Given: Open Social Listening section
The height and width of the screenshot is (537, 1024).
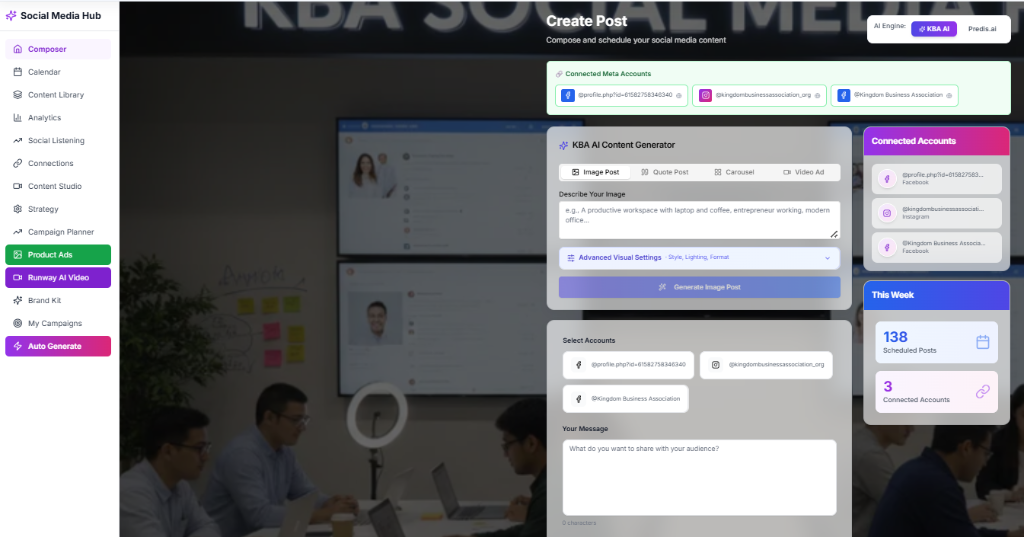Looking at the screenshot, I should tap(58, 140).
